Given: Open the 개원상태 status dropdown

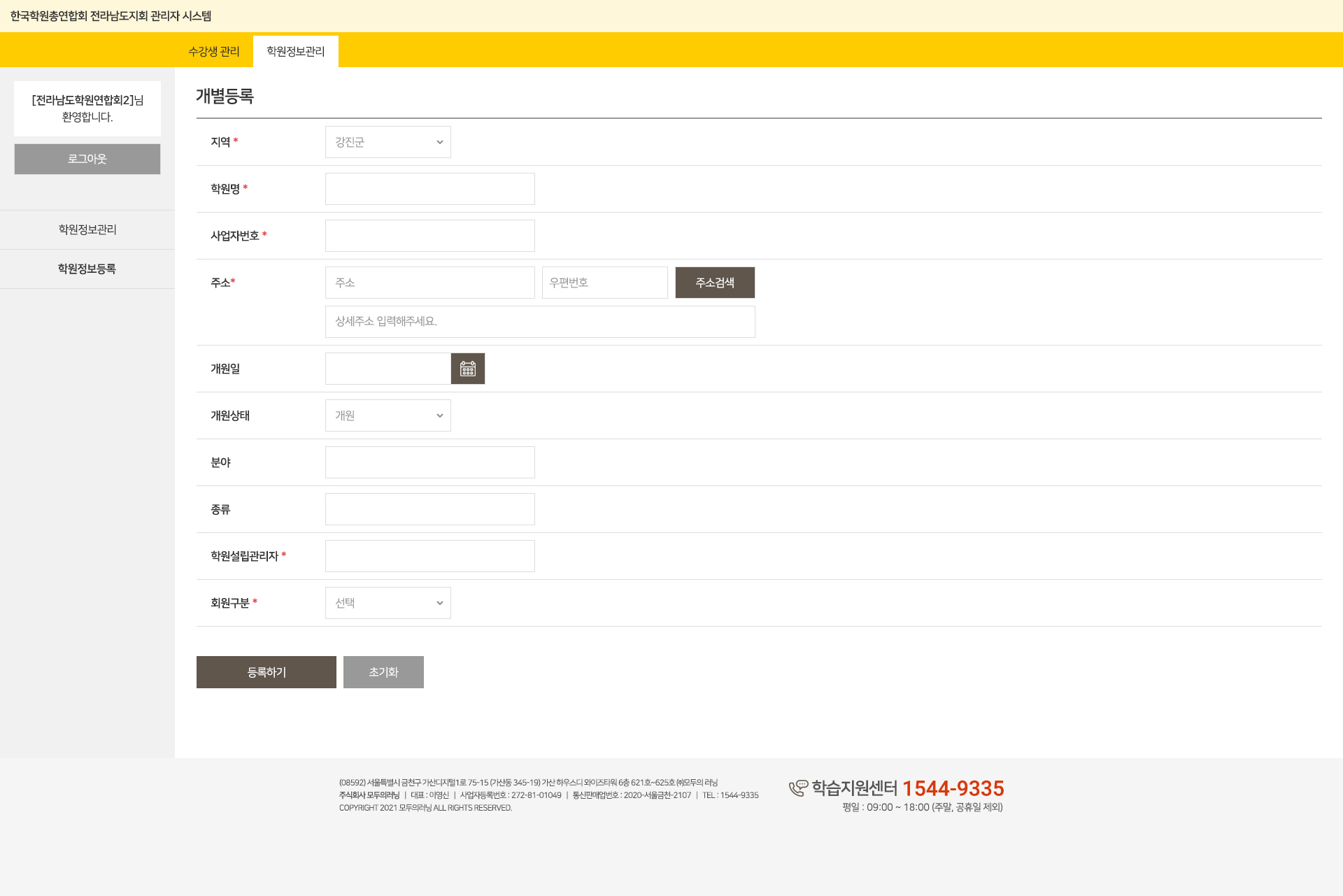Looking at the screenshot, I should tap(388, 415).
